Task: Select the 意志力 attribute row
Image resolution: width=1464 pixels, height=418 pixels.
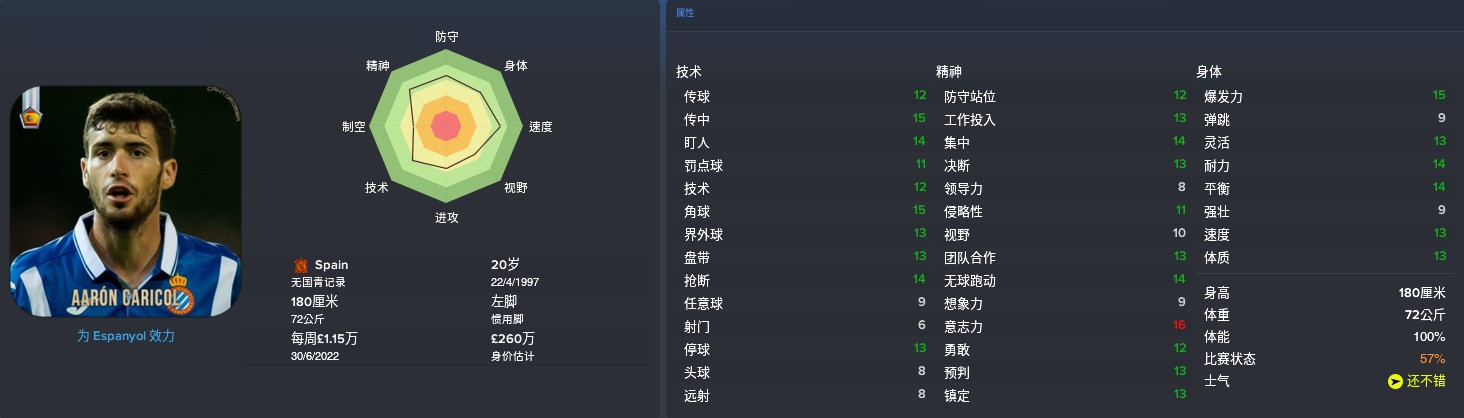Action: [1065, 326]
